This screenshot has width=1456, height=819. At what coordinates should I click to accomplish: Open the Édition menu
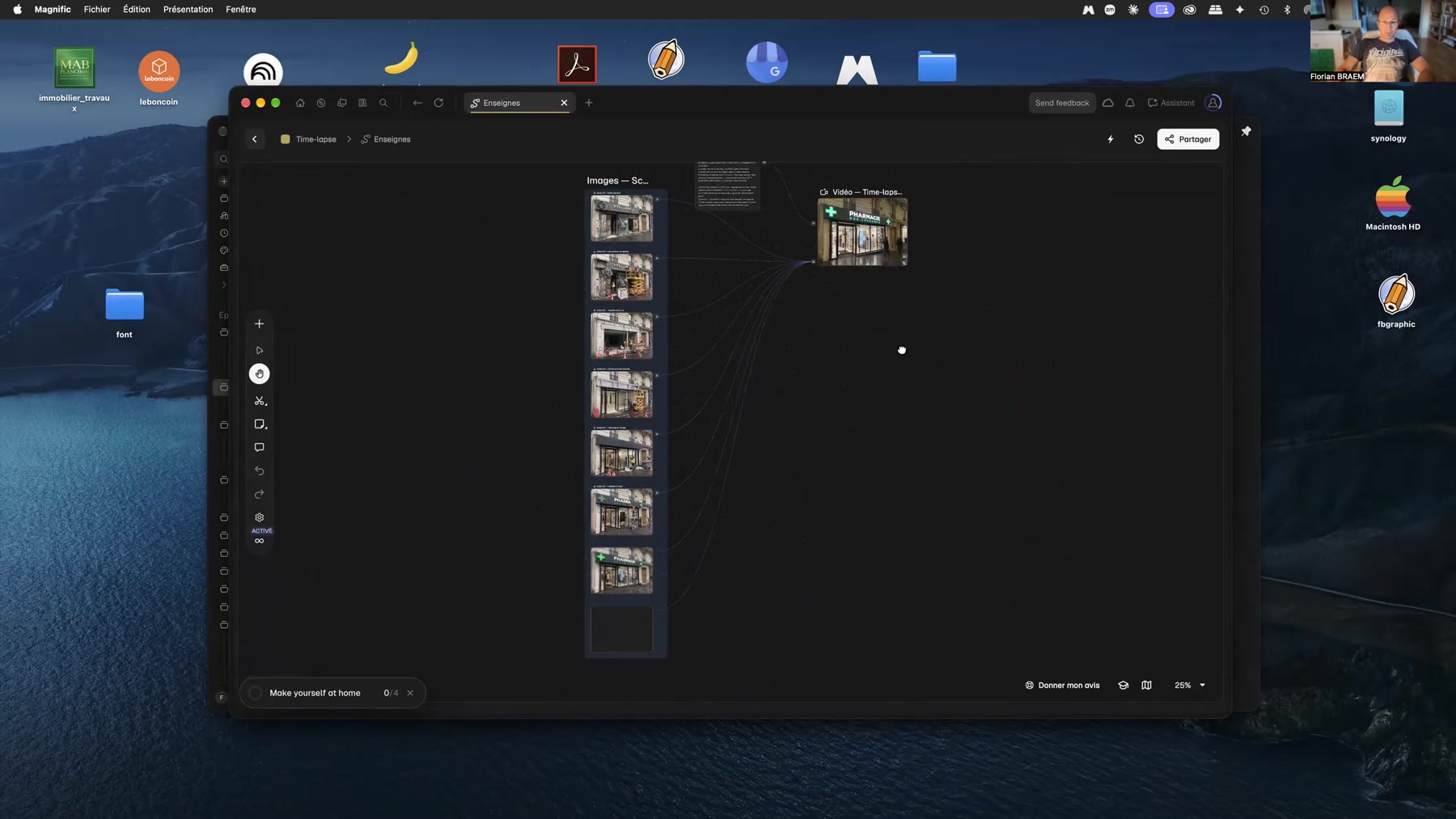click(137, 10)
